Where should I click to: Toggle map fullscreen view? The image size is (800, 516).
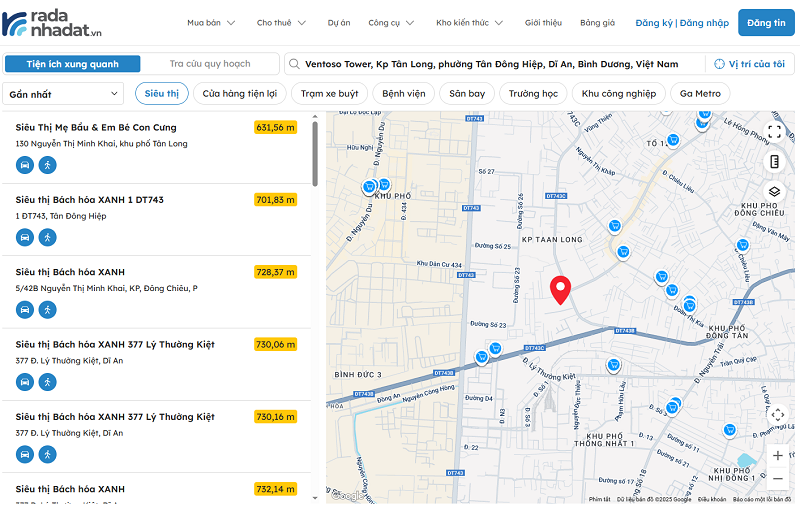(775, 132)
